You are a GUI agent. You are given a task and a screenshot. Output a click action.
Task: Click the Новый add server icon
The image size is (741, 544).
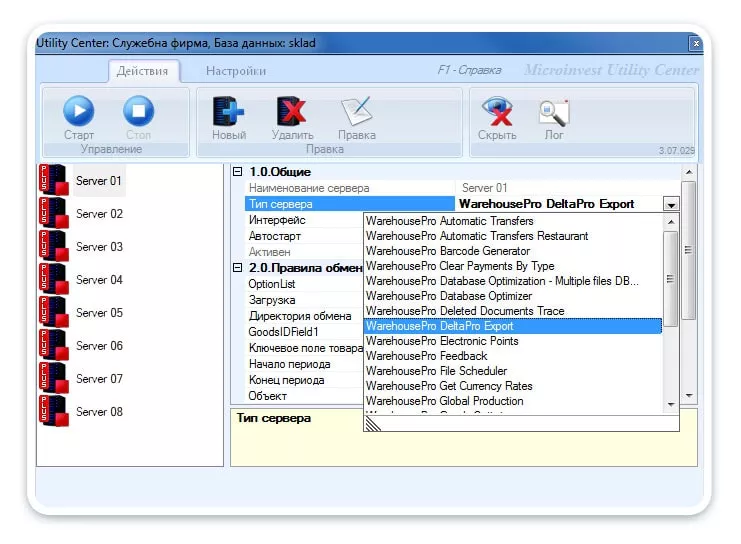point(229,111)
